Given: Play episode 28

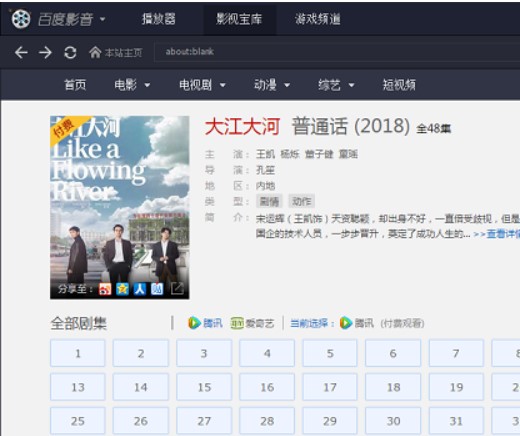Looking at the screenshot, I should click(267, 421).
